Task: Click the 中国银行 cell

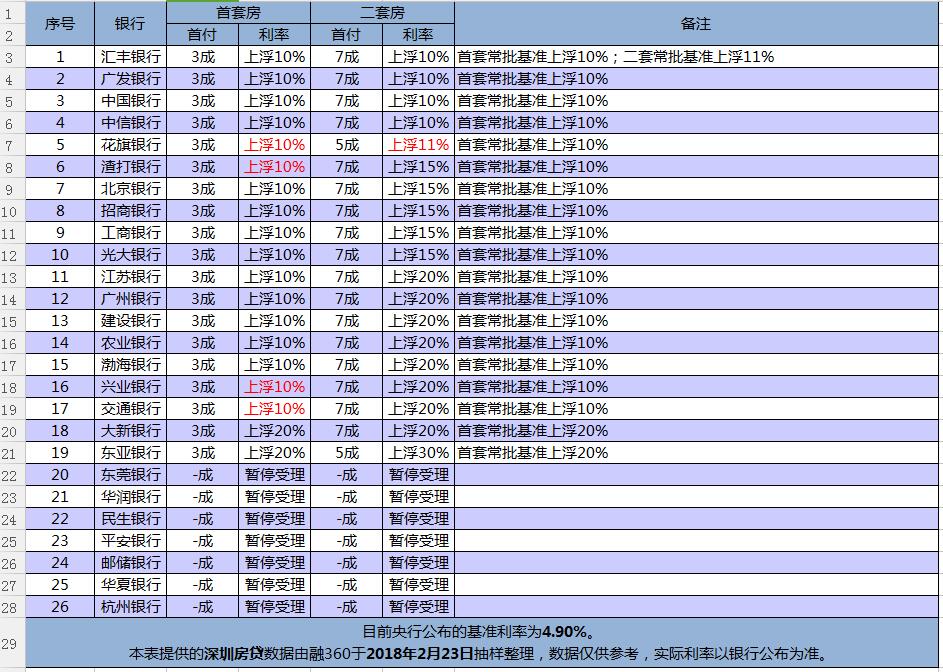Action: pos(130,101)
